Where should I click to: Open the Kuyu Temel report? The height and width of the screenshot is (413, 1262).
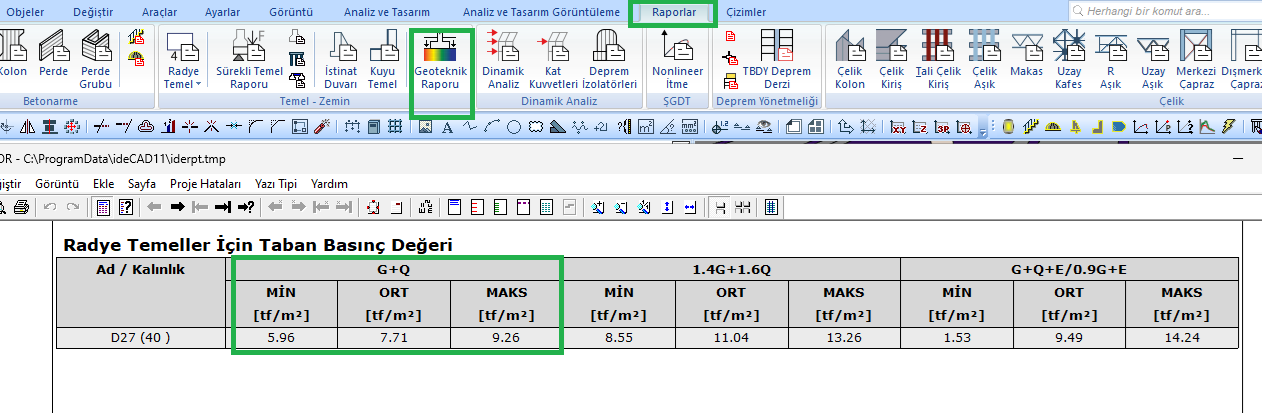pos(383,60)
